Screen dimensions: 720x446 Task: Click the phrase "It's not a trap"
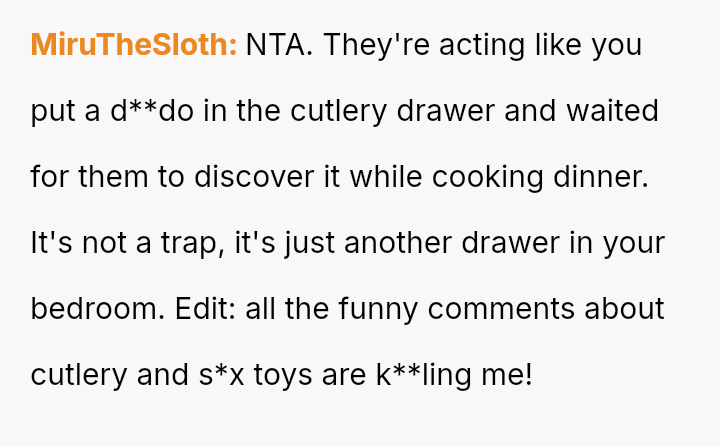(127, 243)
